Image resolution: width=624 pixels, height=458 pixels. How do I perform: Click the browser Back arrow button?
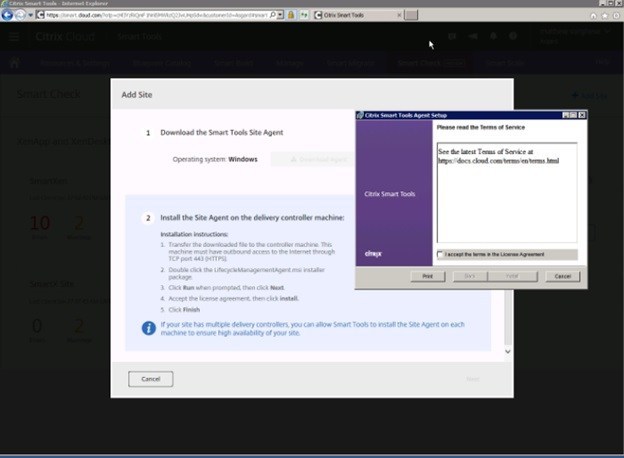coord(7,15)
